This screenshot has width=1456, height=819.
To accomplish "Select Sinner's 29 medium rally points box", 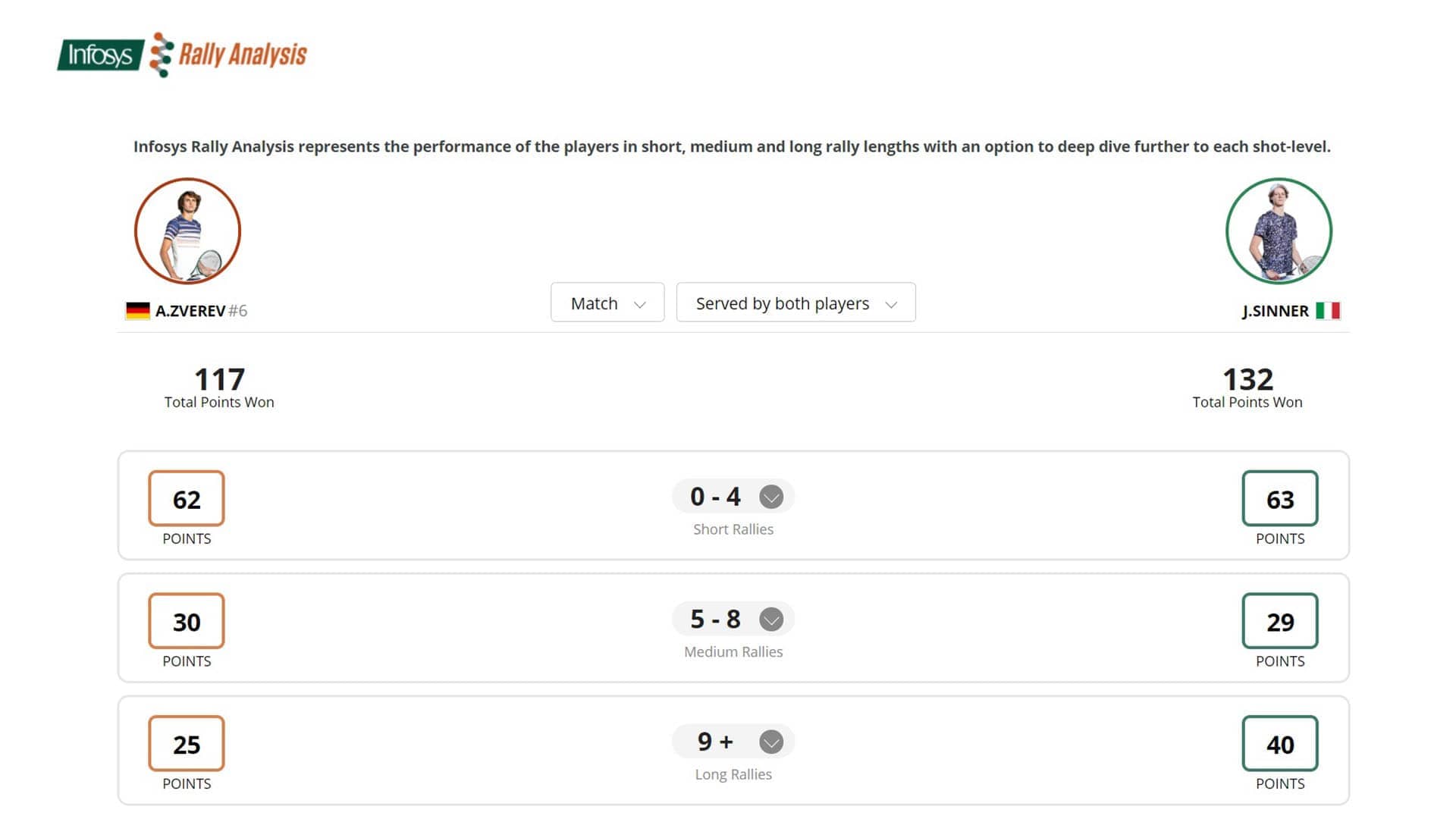I will (1280, 621).
